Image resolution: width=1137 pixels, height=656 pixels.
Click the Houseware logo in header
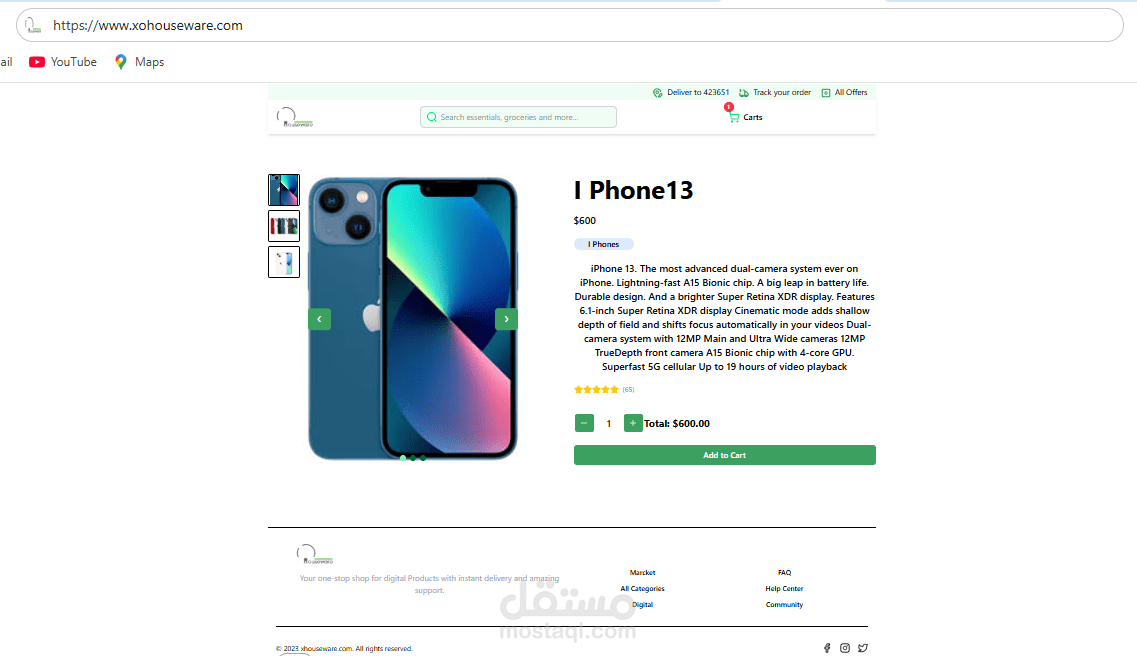point(294,117)
